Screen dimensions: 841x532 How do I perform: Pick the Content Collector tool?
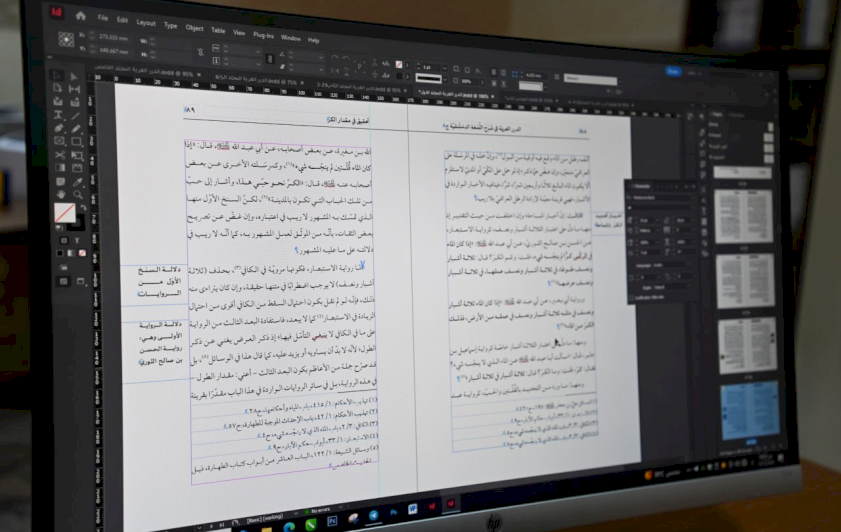point(58,101)
